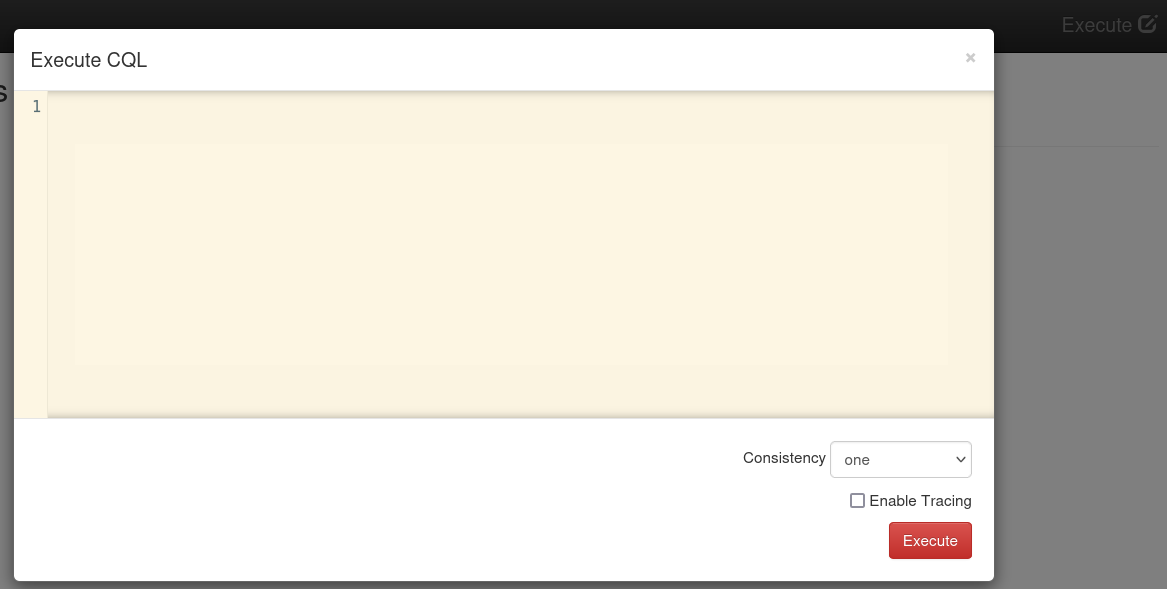Tick the Enable Tracing checkbox
This screenshot has width=1167, height=589.
pyautogui.click(x=857, y=500)
